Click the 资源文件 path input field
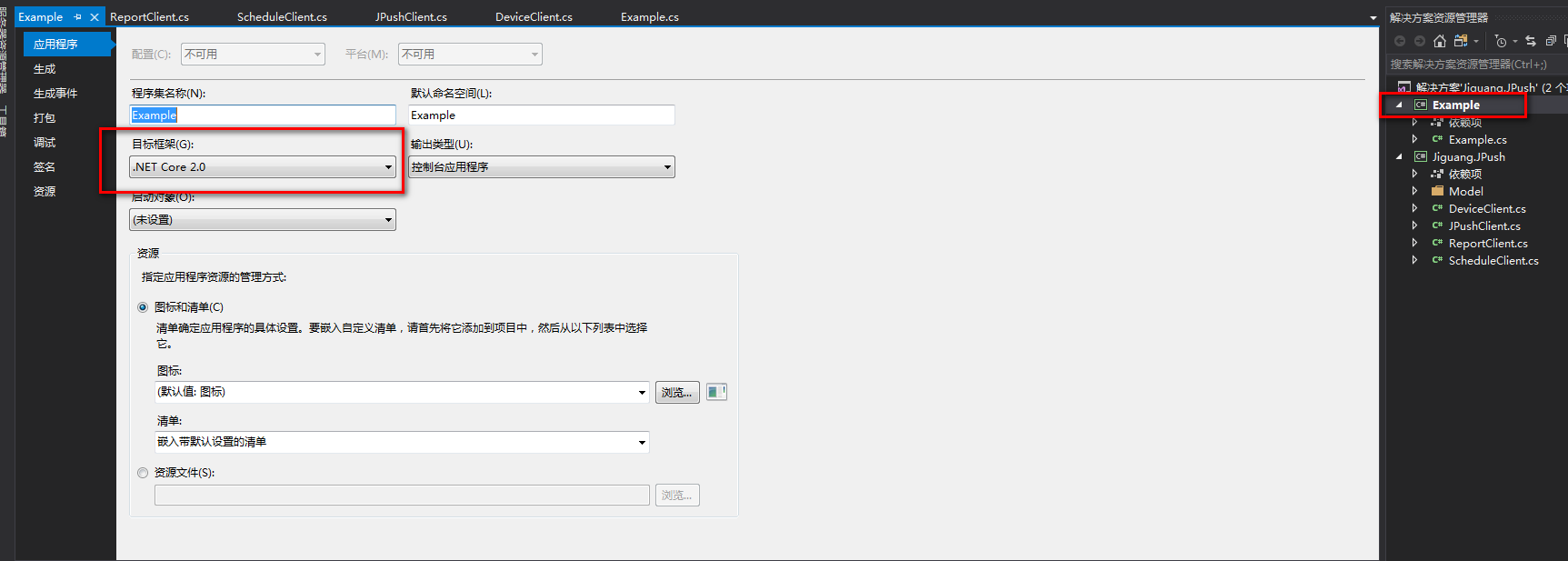Screen dimensions: 1568x561 pos(402,496)
